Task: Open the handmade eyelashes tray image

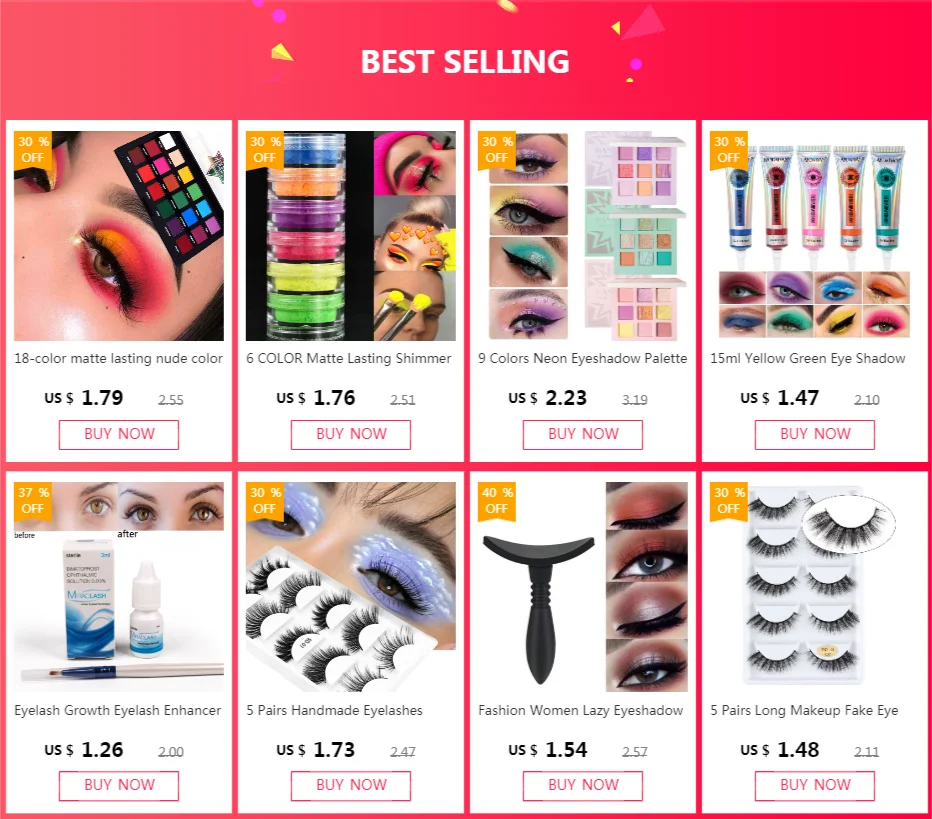Action: coord(351,587)
